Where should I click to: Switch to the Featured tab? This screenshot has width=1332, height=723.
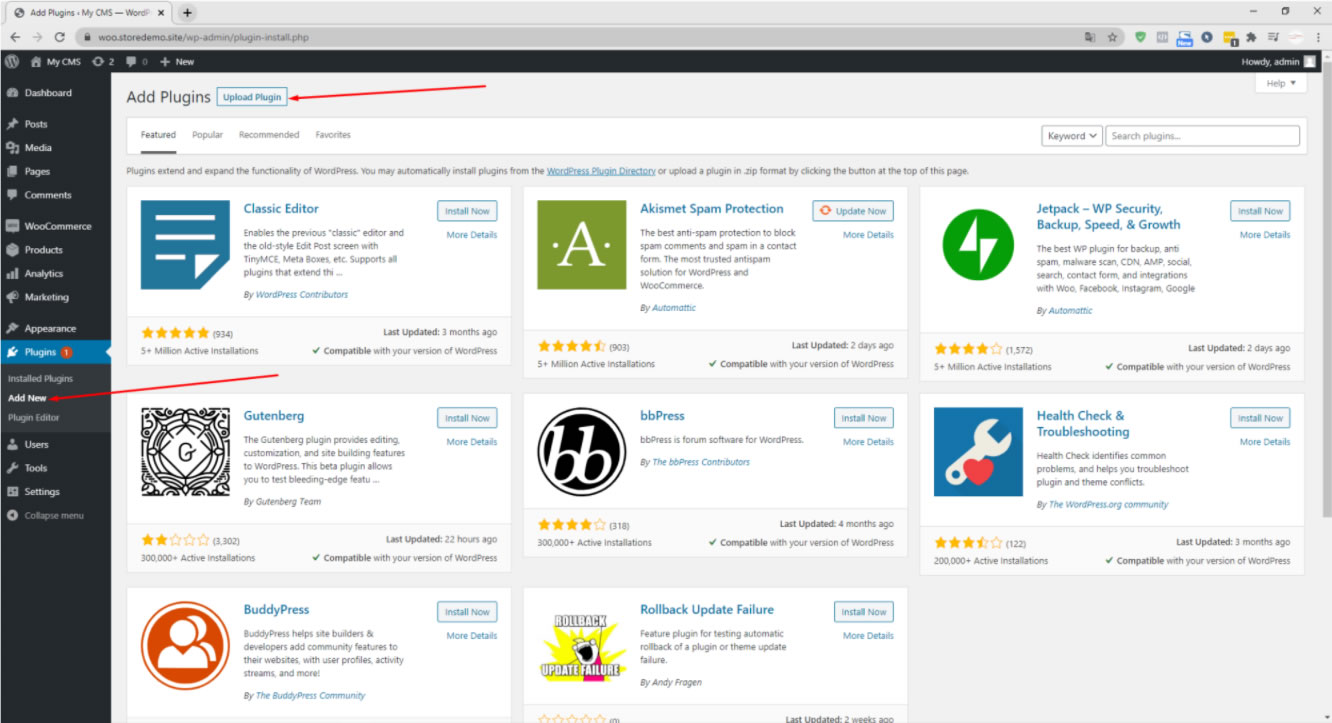point(158,135)
